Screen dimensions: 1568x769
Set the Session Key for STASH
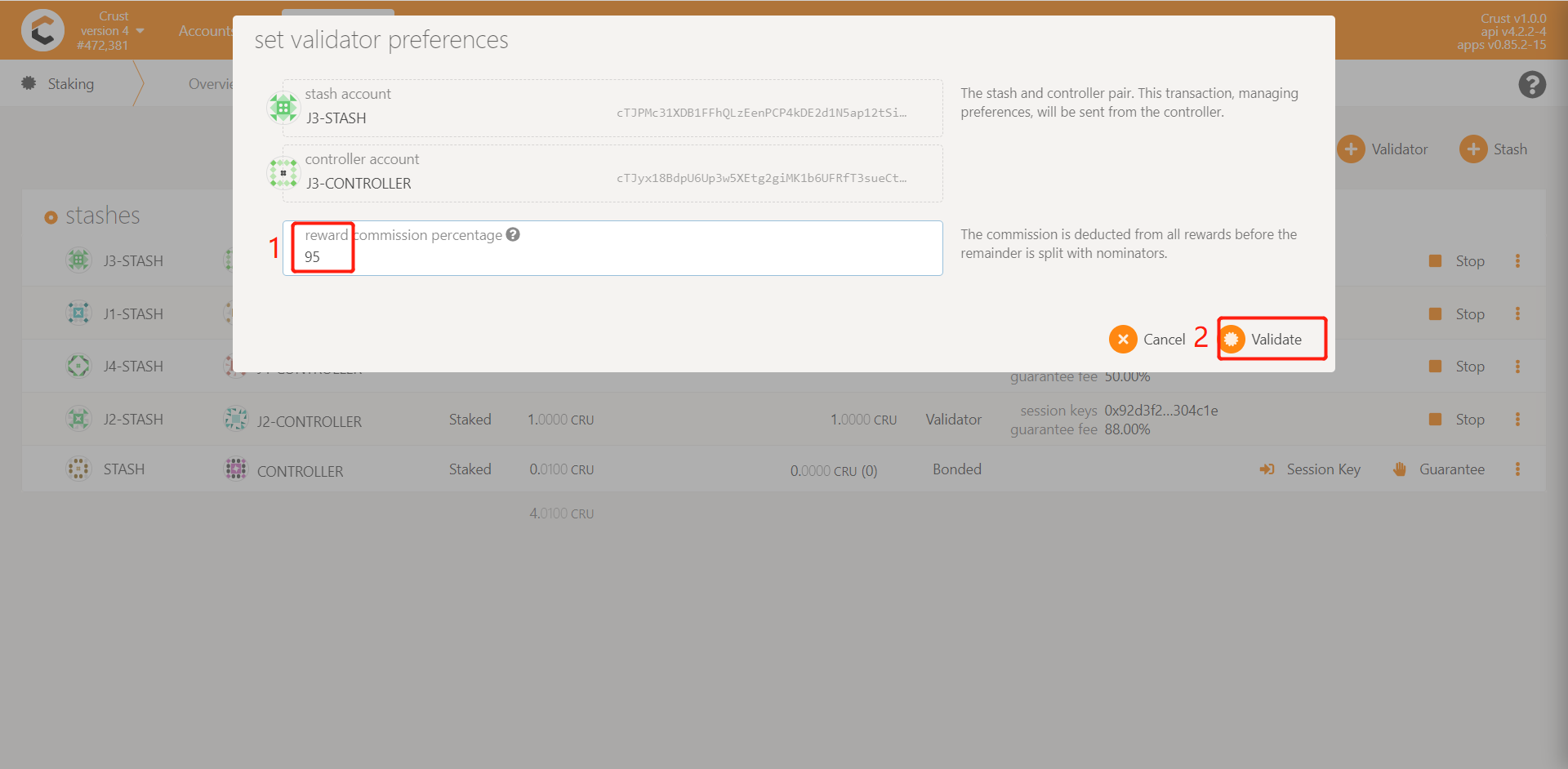(1310, 469)
